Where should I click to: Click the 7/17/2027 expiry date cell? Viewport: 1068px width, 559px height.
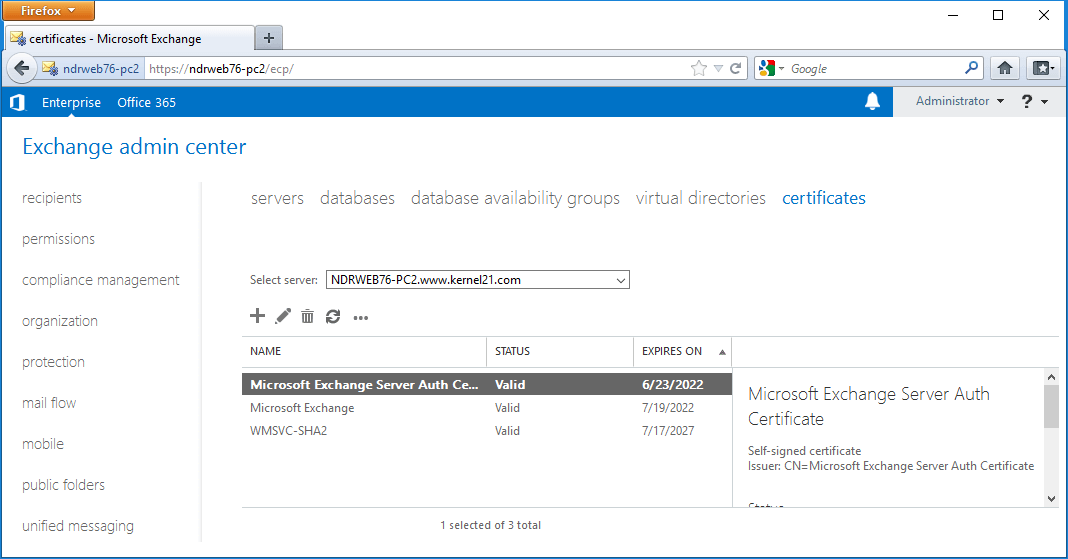click(x=668, y=431)
